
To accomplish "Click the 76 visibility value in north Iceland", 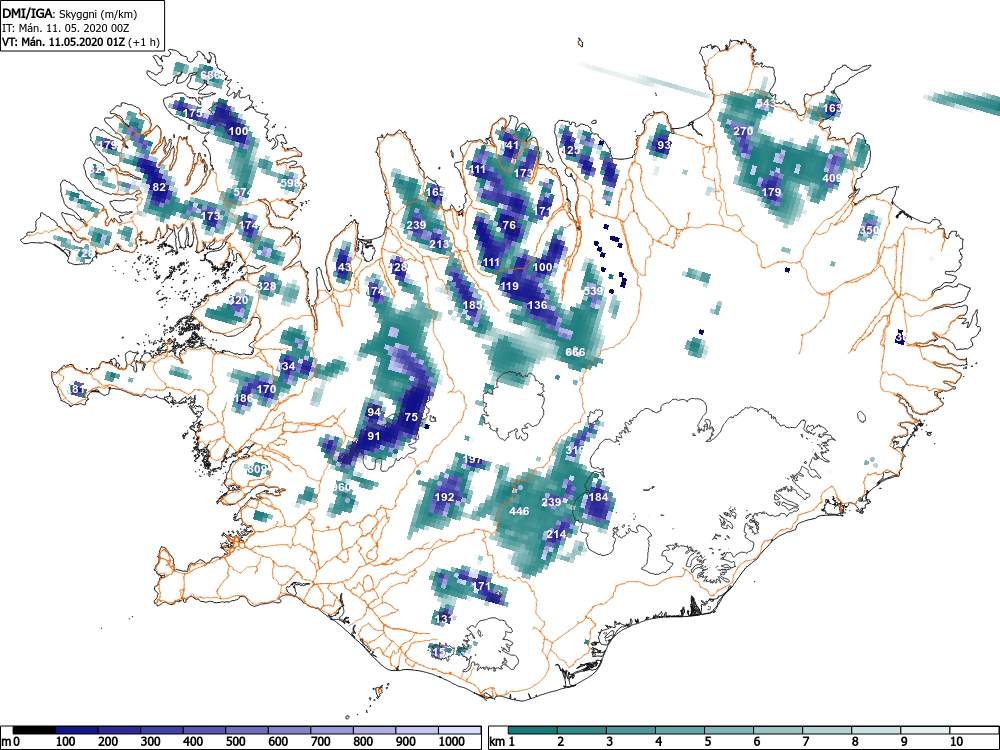I will click(x=509, y=224).
